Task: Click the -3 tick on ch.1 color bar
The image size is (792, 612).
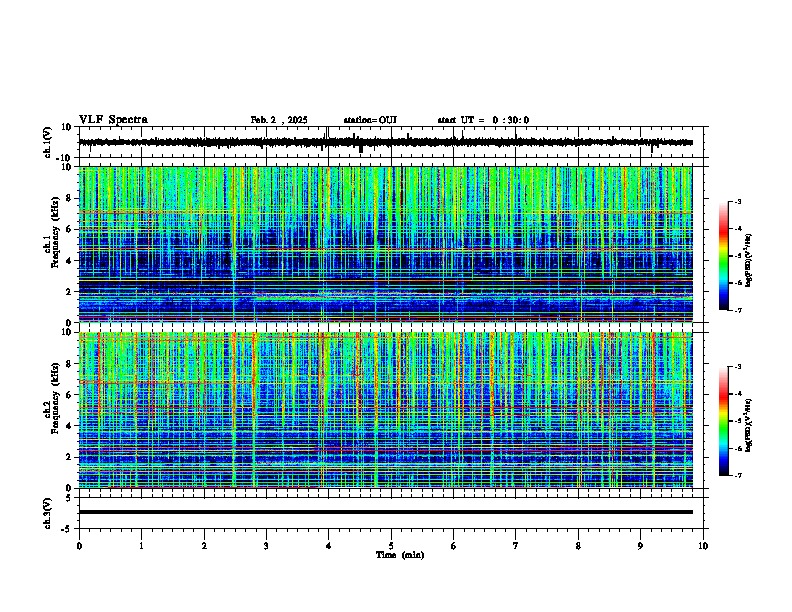Action: pos(737,201)
